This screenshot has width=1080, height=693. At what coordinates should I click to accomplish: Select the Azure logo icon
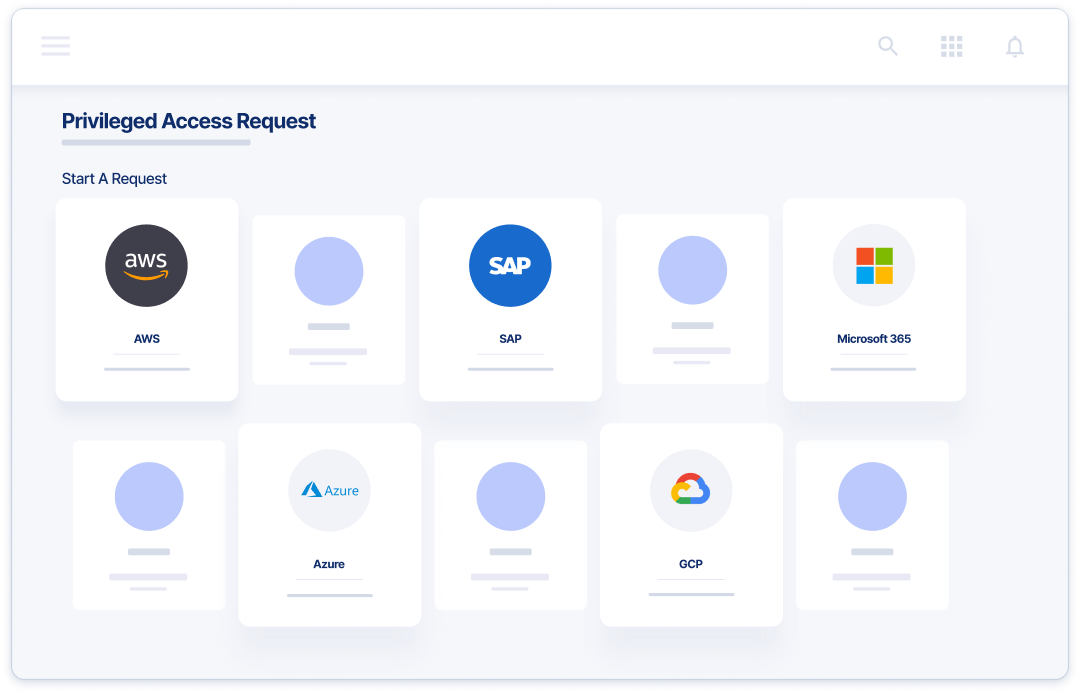point(329,490)
